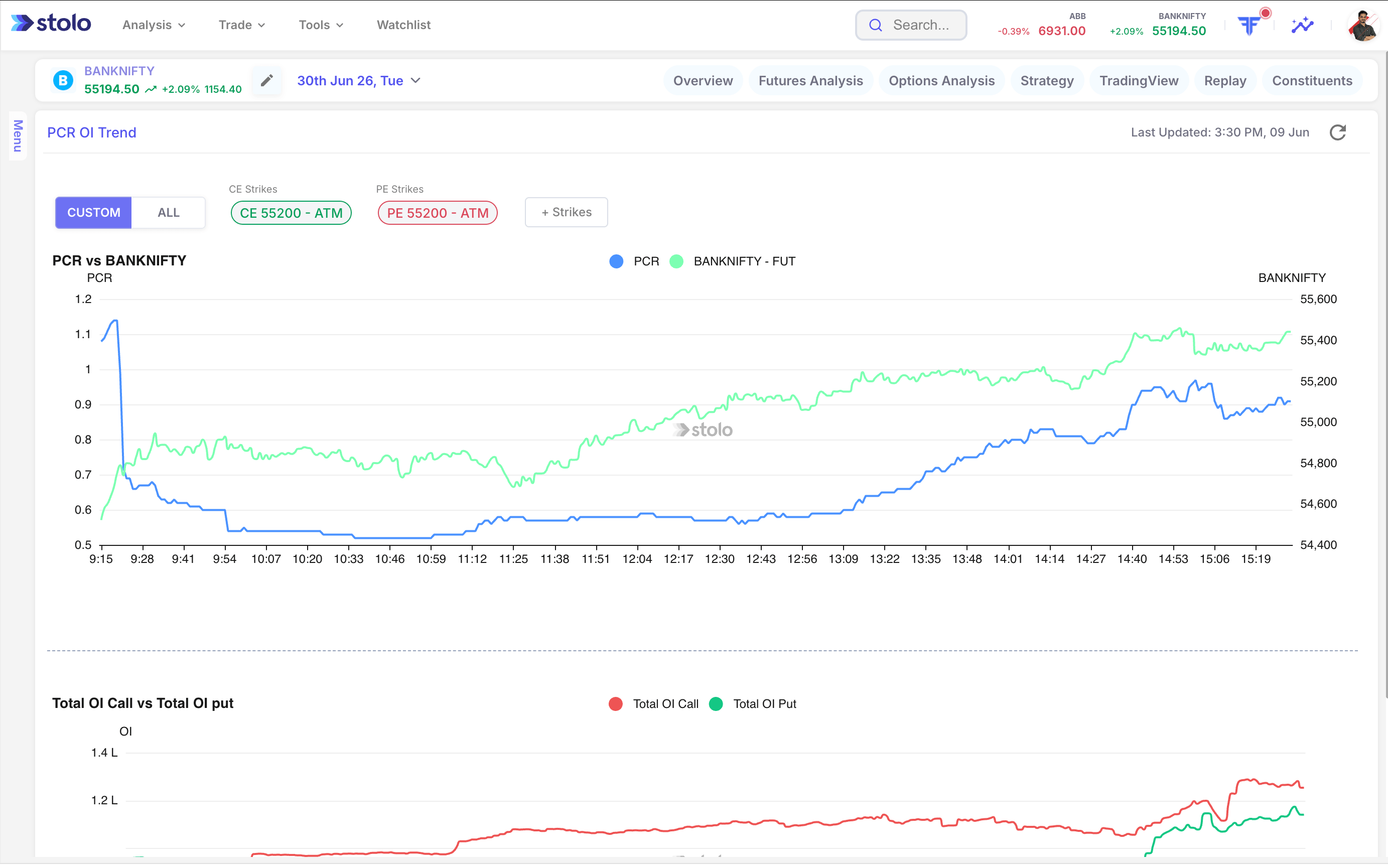The height and width of the screenshot is (868, 1388).
Task: Click the ABB ticker 6931.00
Action: coord(1041,25)
